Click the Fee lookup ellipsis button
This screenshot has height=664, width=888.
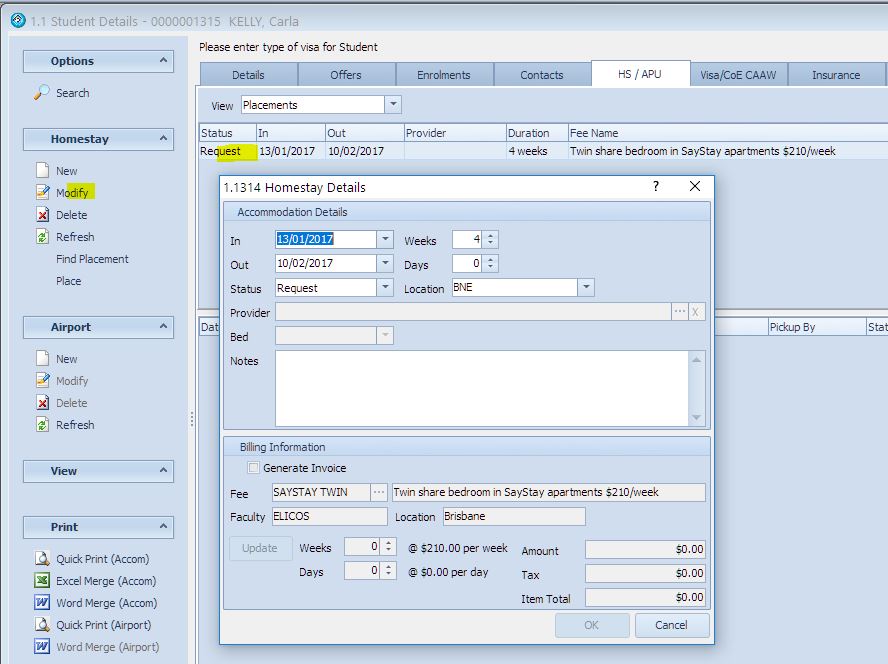[x=379, y=492]
